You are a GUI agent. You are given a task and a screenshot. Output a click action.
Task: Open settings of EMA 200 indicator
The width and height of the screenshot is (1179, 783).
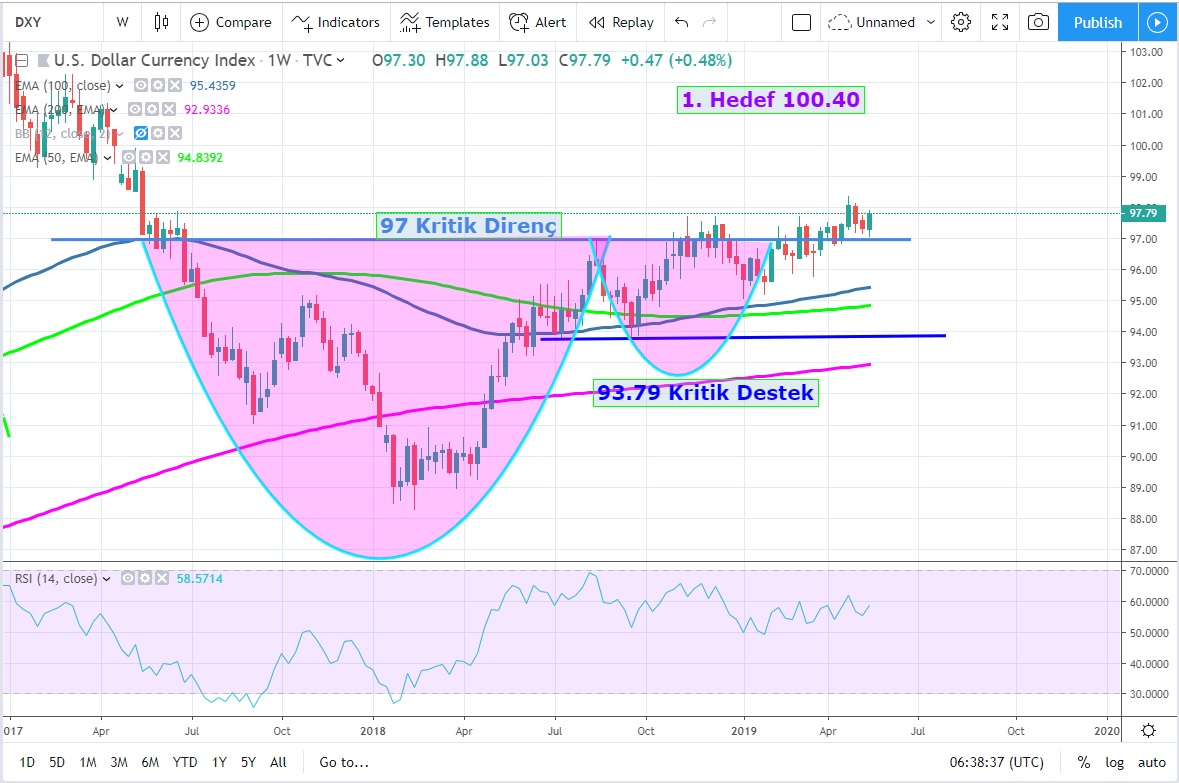151,109
